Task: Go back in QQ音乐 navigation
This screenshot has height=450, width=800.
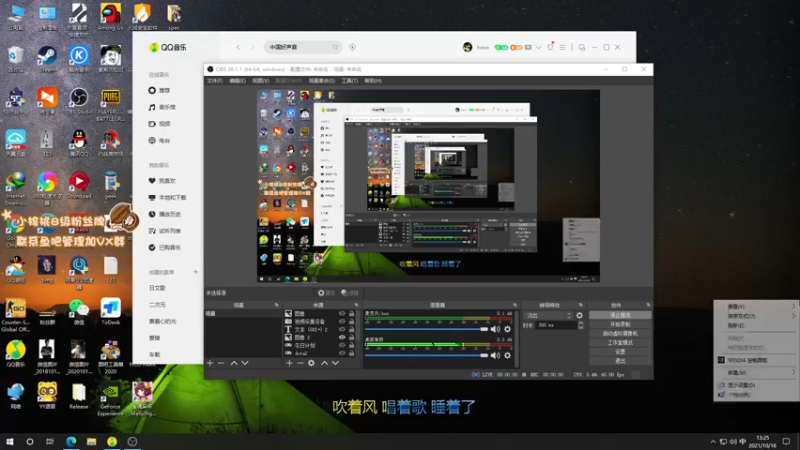Action: [x=238, y=47]
